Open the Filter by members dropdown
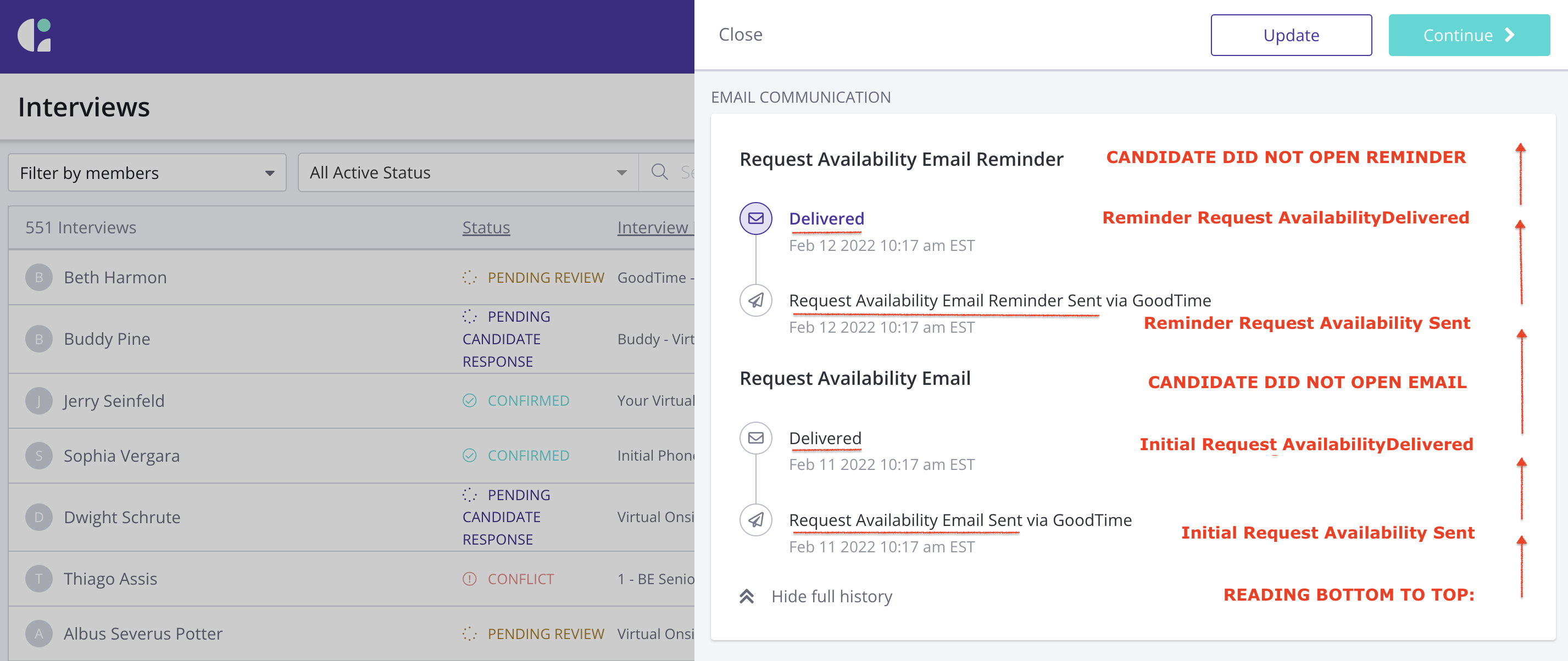This screenshot has height=661, width=1568. click(x=147, y=173)
